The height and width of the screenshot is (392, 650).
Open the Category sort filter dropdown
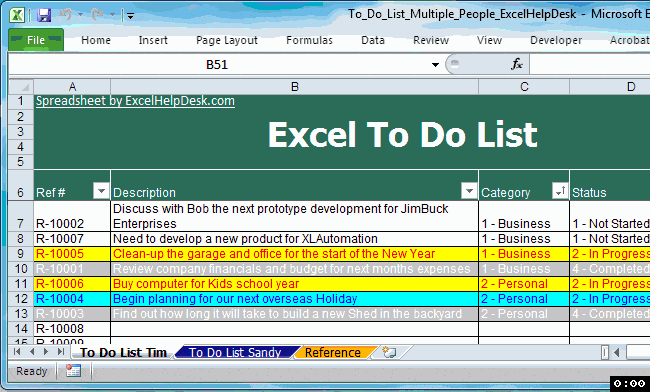pyautogui.click(x=560, y=191)
